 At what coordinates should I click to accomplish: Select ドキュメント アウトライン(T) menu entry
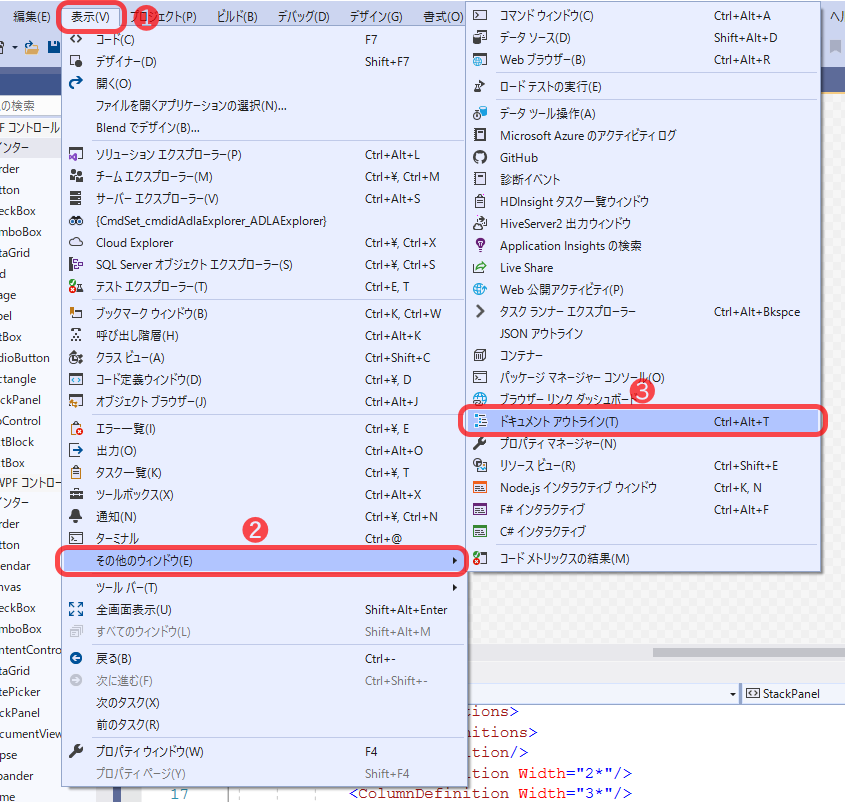[x=642, y=421]
